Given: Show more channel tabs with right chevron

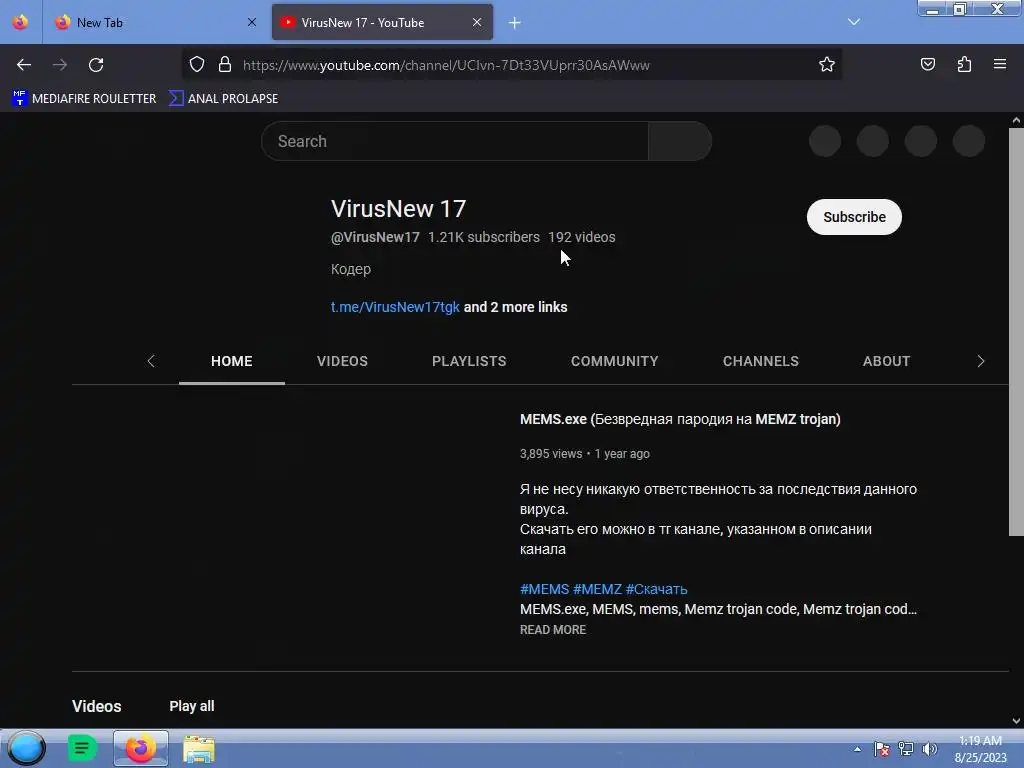Looking at the screenshot, I should click(980, 361).
